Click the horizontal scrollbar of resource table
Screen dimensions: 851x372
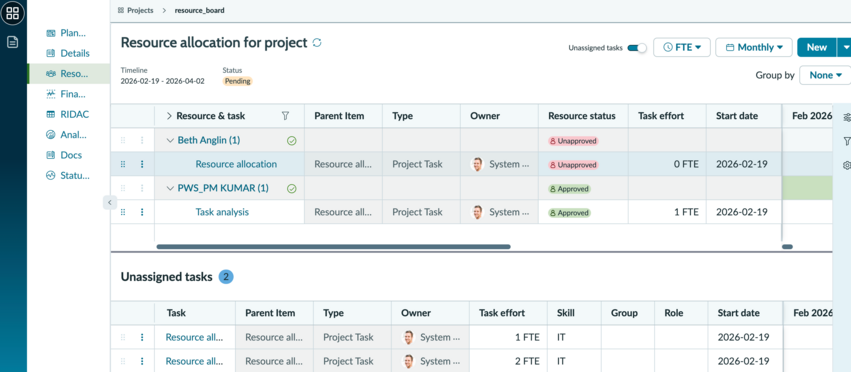point(333,247)
